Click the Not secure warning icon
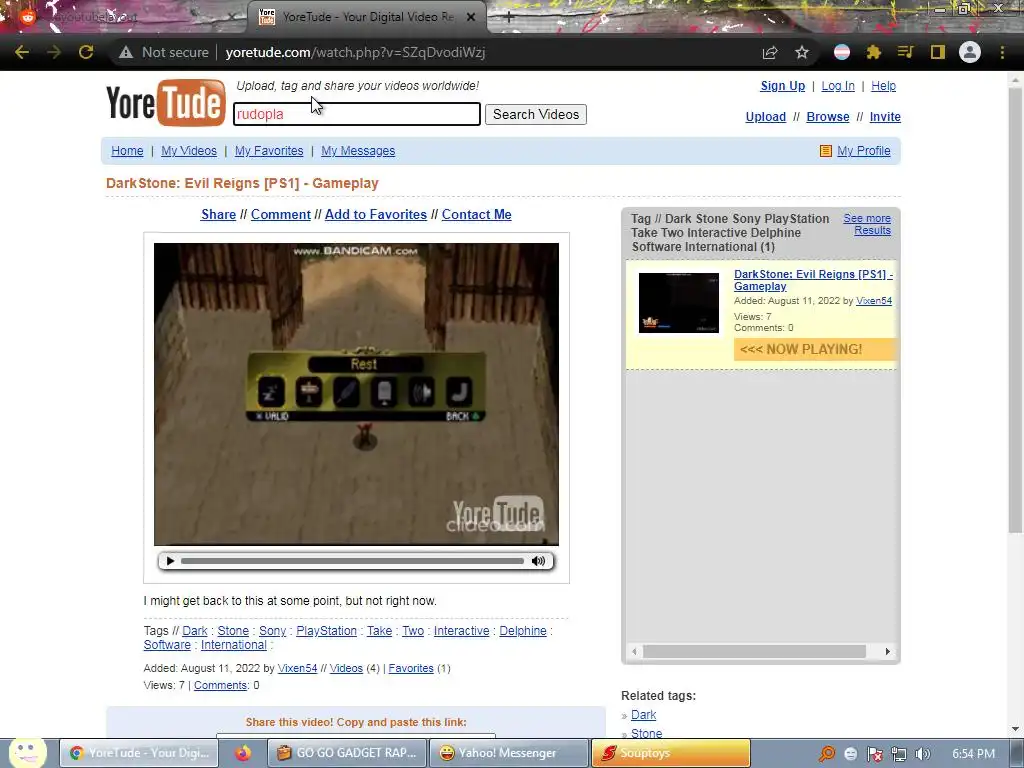 [126, 52]
